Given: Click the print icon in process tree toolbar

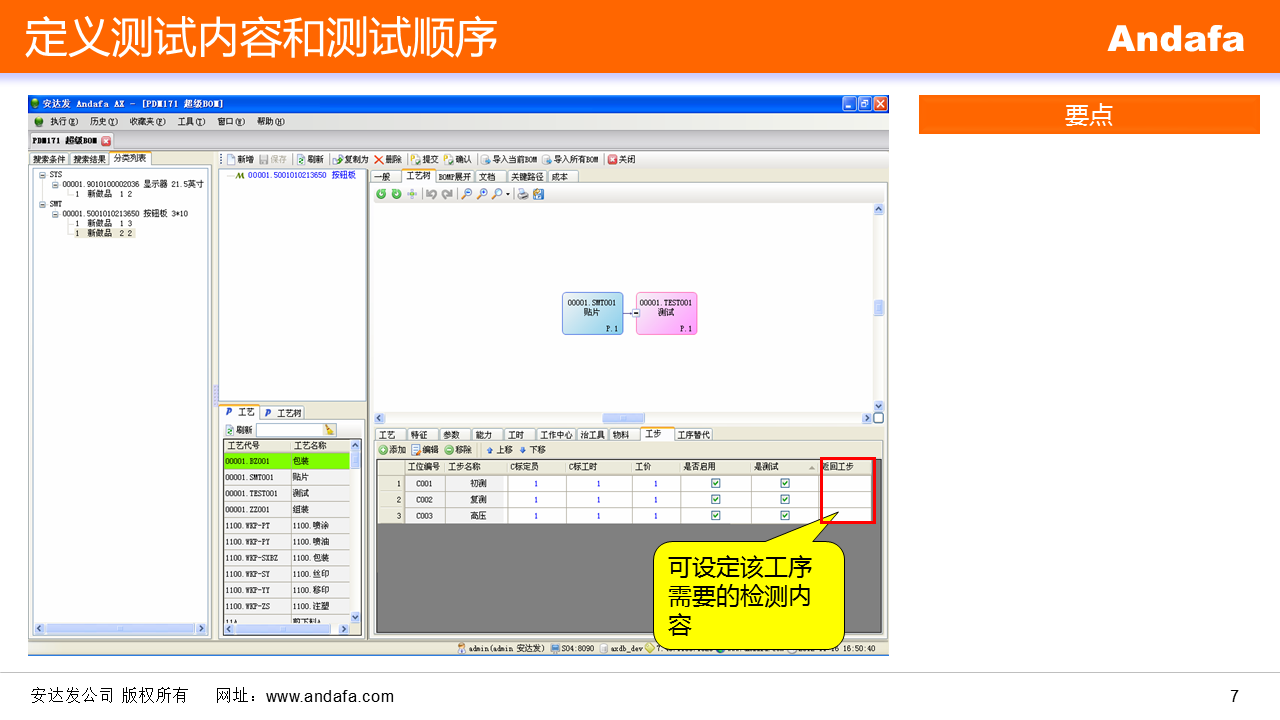Looking at the screenshot, I should point(523,194).
